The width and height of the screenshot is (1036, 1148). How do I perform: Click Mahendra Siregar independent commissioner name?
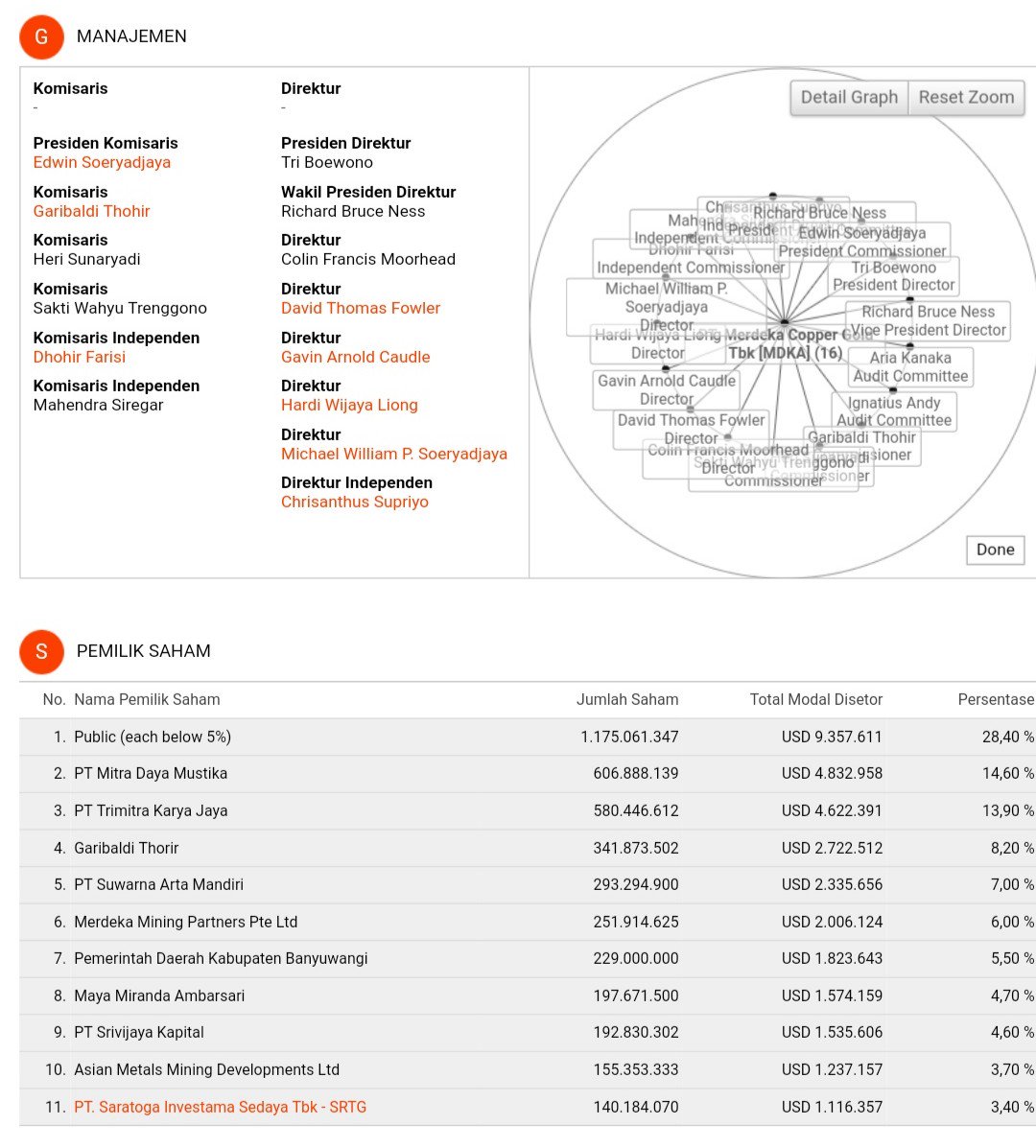click(98, 405)
